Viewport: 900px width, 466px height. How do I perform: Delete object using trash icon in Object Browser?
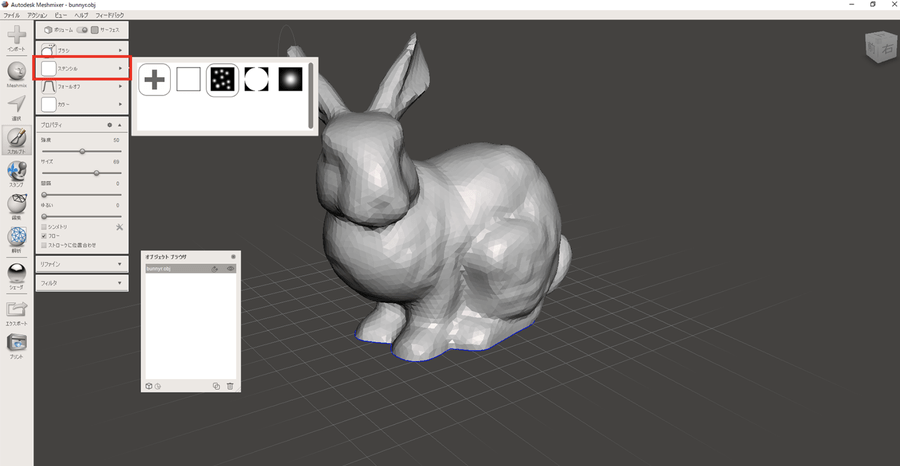click(x=230, y=386)
